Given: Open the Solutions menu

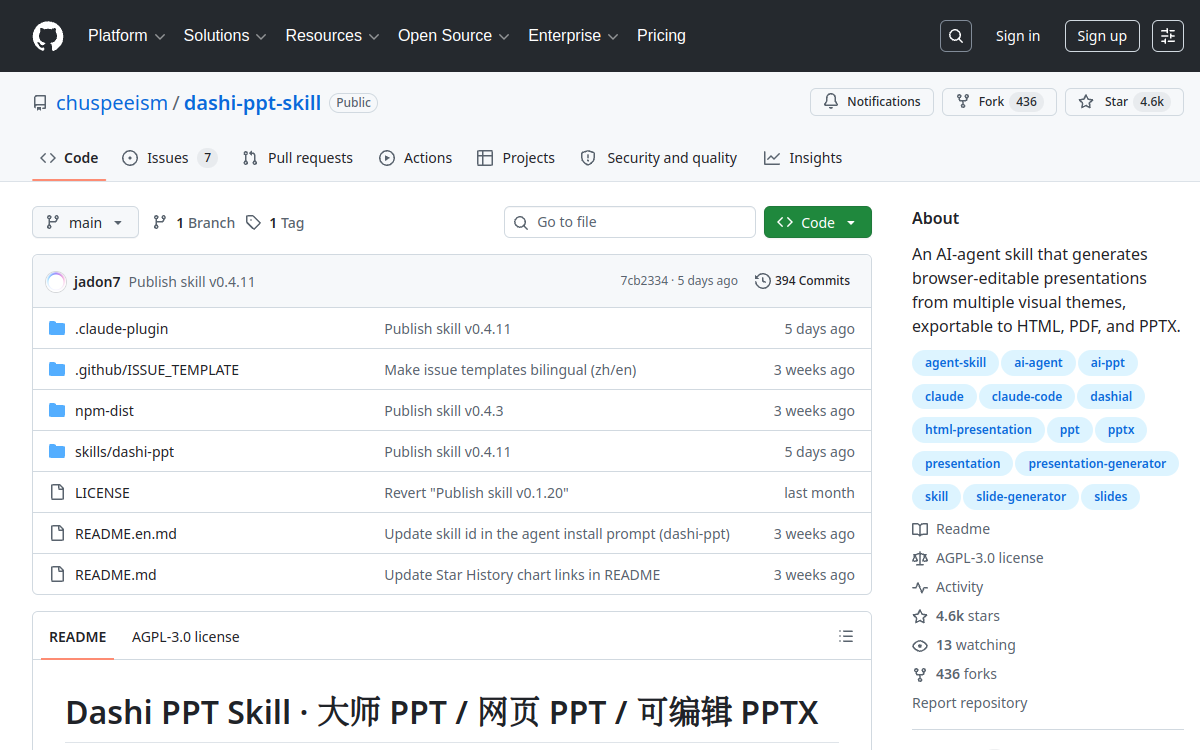Looking at the screenshot, I should point(225,36).
